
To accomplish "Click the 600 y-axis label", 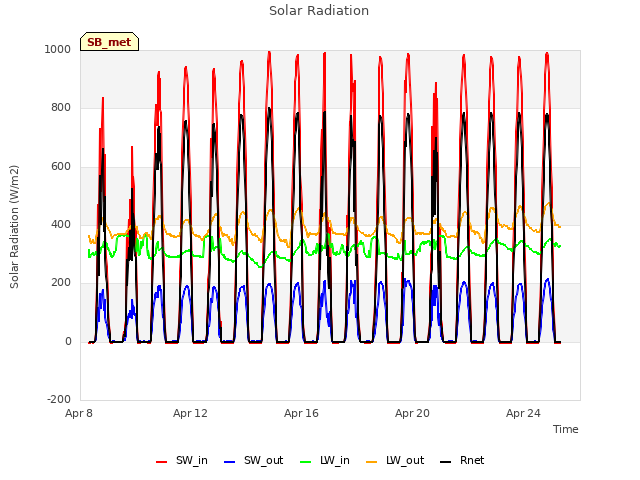I will pos(61,167).
